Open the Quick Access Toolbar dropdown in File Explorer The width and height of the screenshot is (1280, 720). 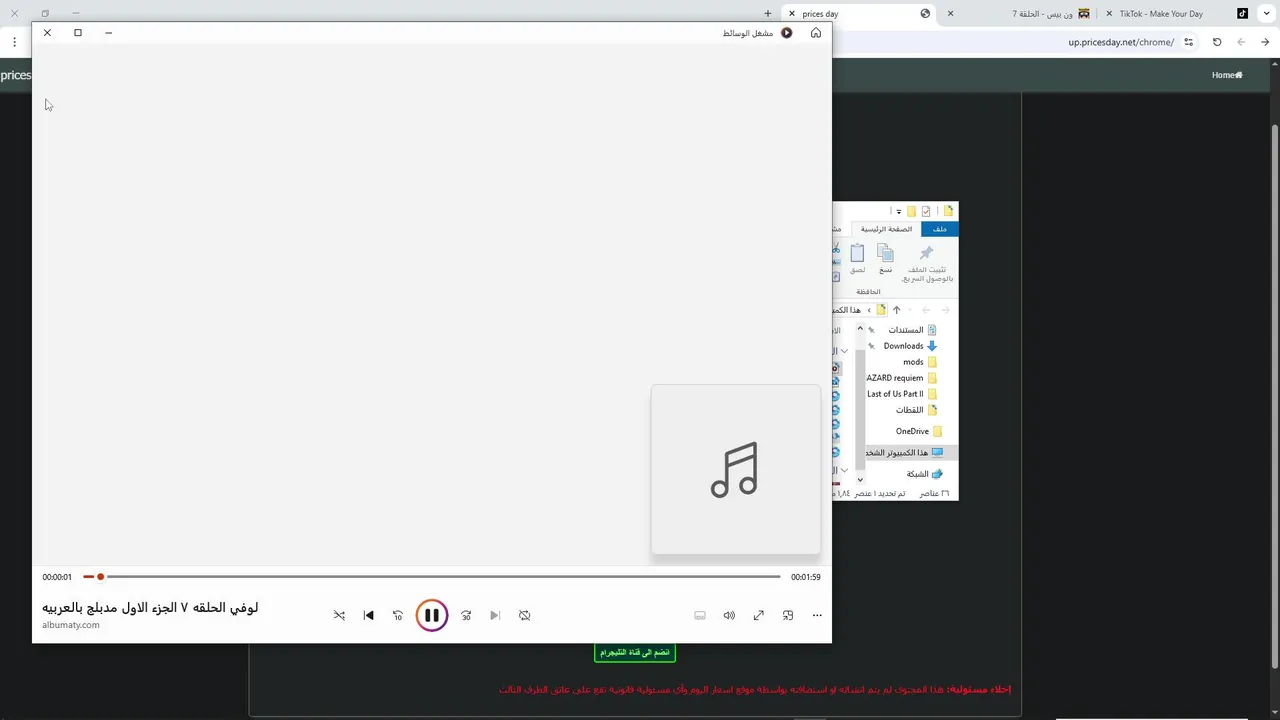(899, 211)
